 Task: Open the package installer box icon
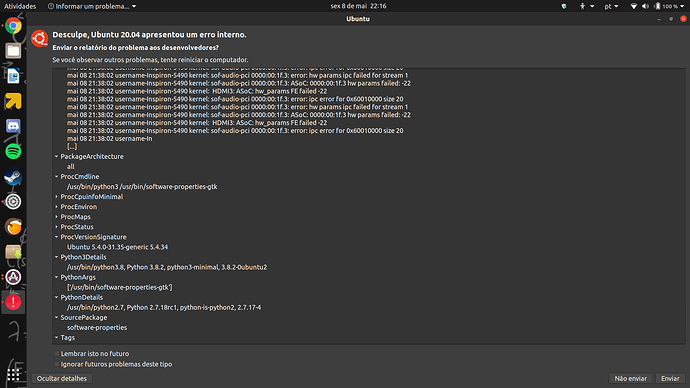(x=13, y=252)
